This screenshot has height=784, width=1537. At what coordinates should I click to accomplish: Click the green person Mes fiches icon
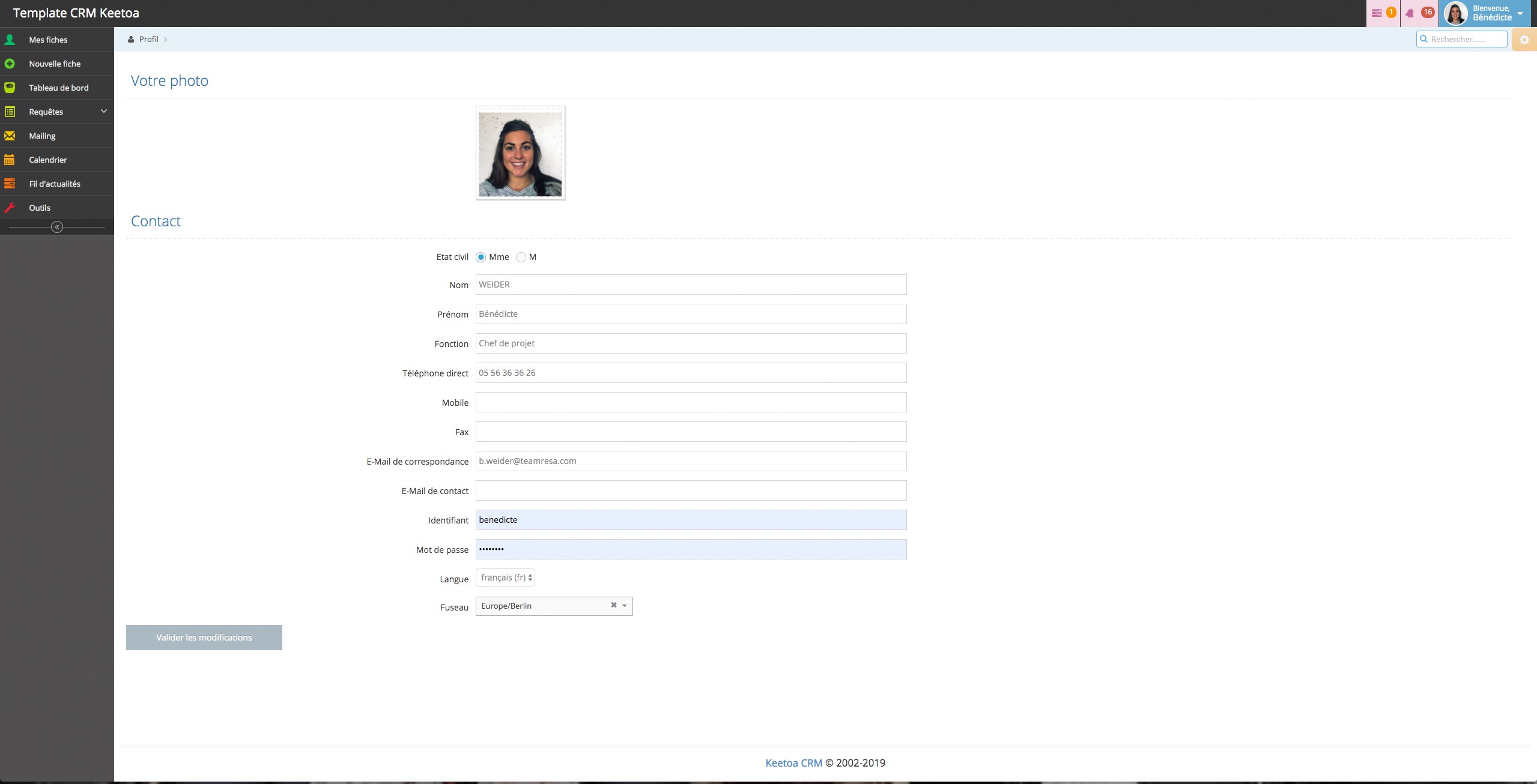(x=10, y=40)
